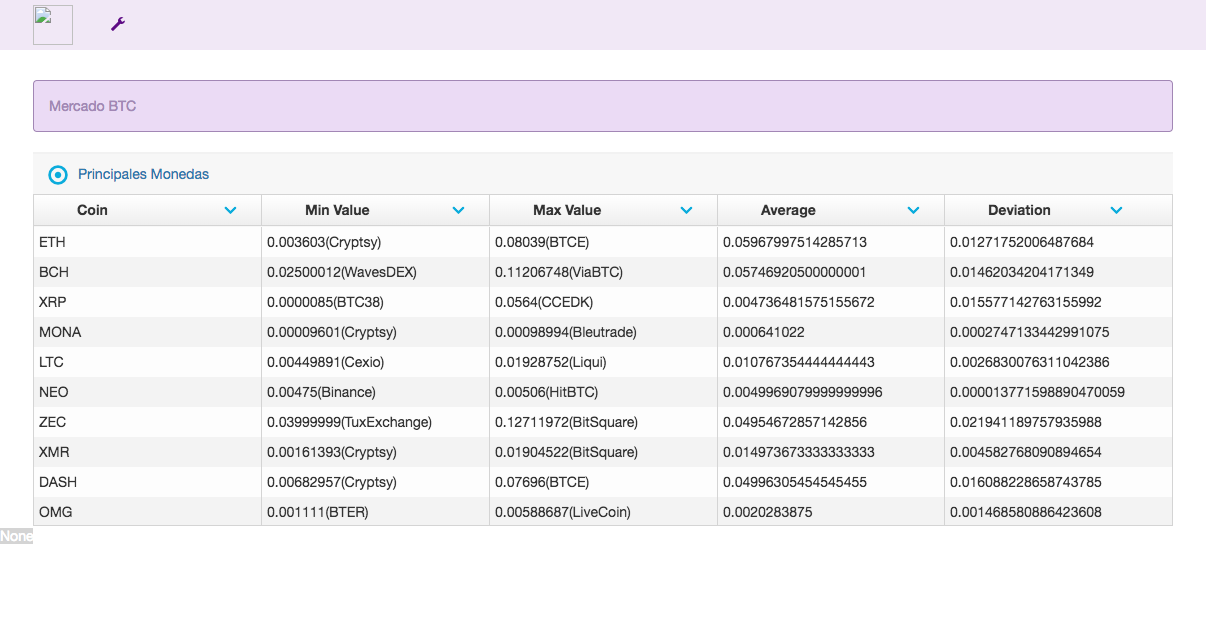Click LTC average 0.010767354444444443

[x=799, y=362]
